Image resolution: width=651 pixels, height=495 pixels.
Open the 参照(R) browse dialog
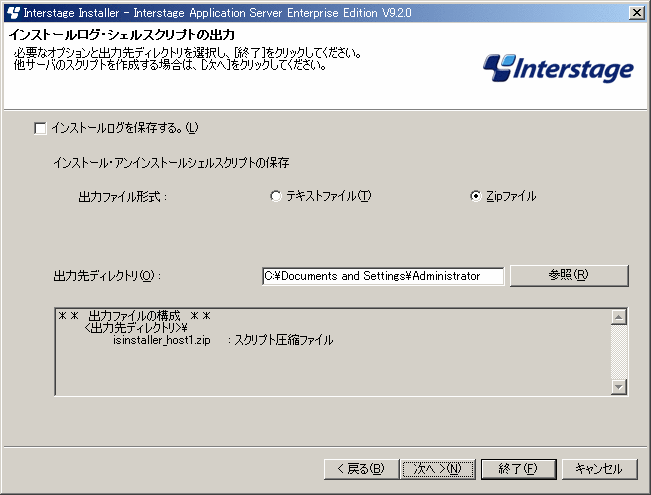(569, 275)
